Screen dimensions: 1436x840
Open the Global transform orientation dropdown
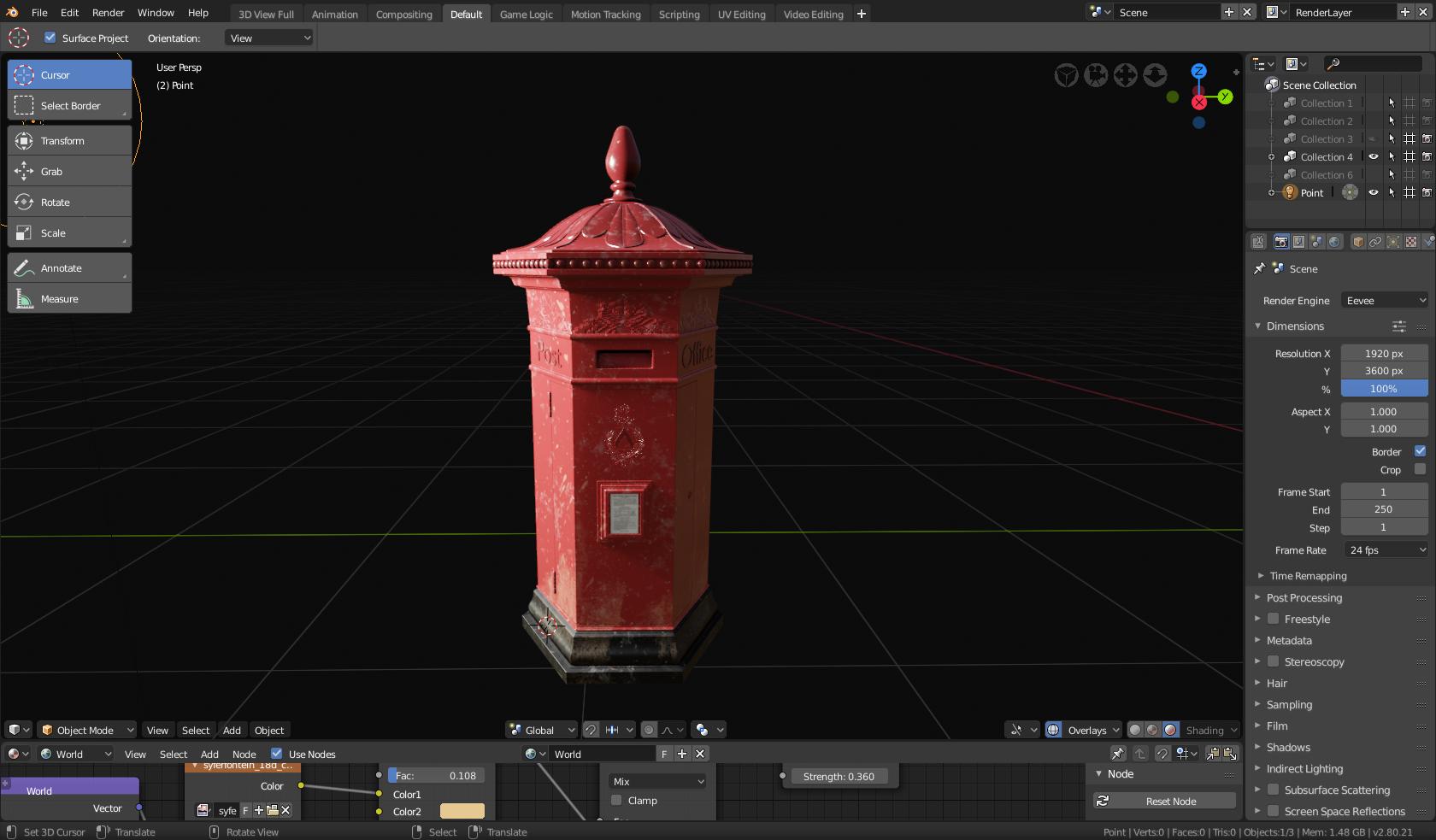point(542,730)
